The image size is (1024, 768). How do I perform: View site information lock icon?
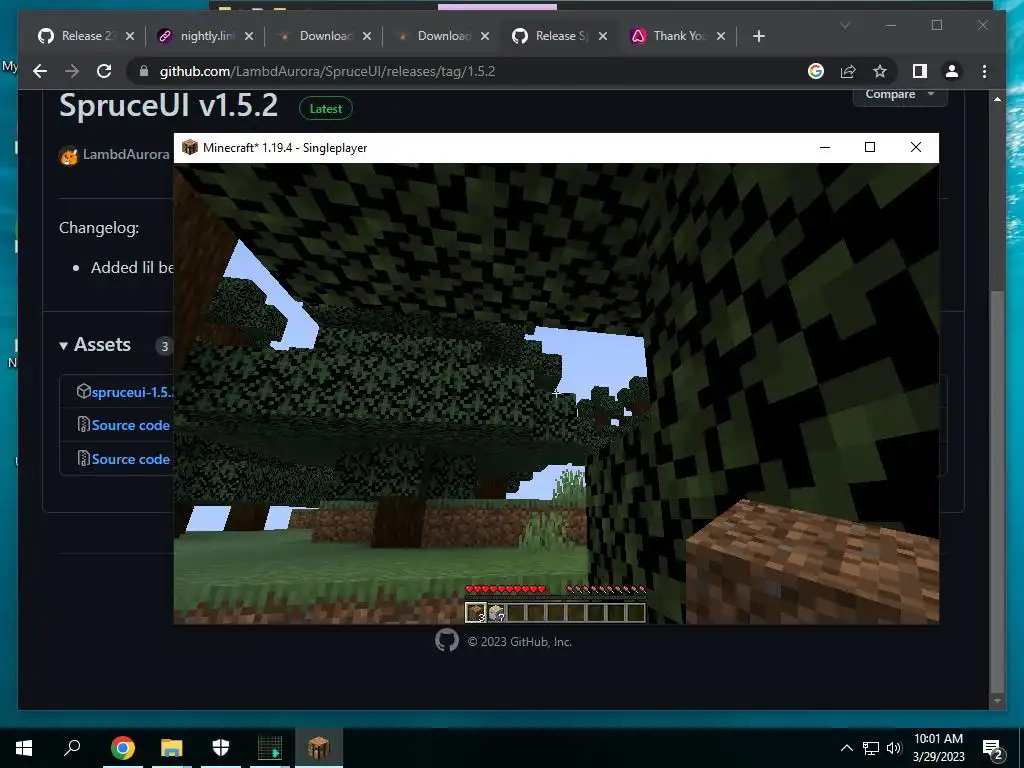(x=144, y=71)
